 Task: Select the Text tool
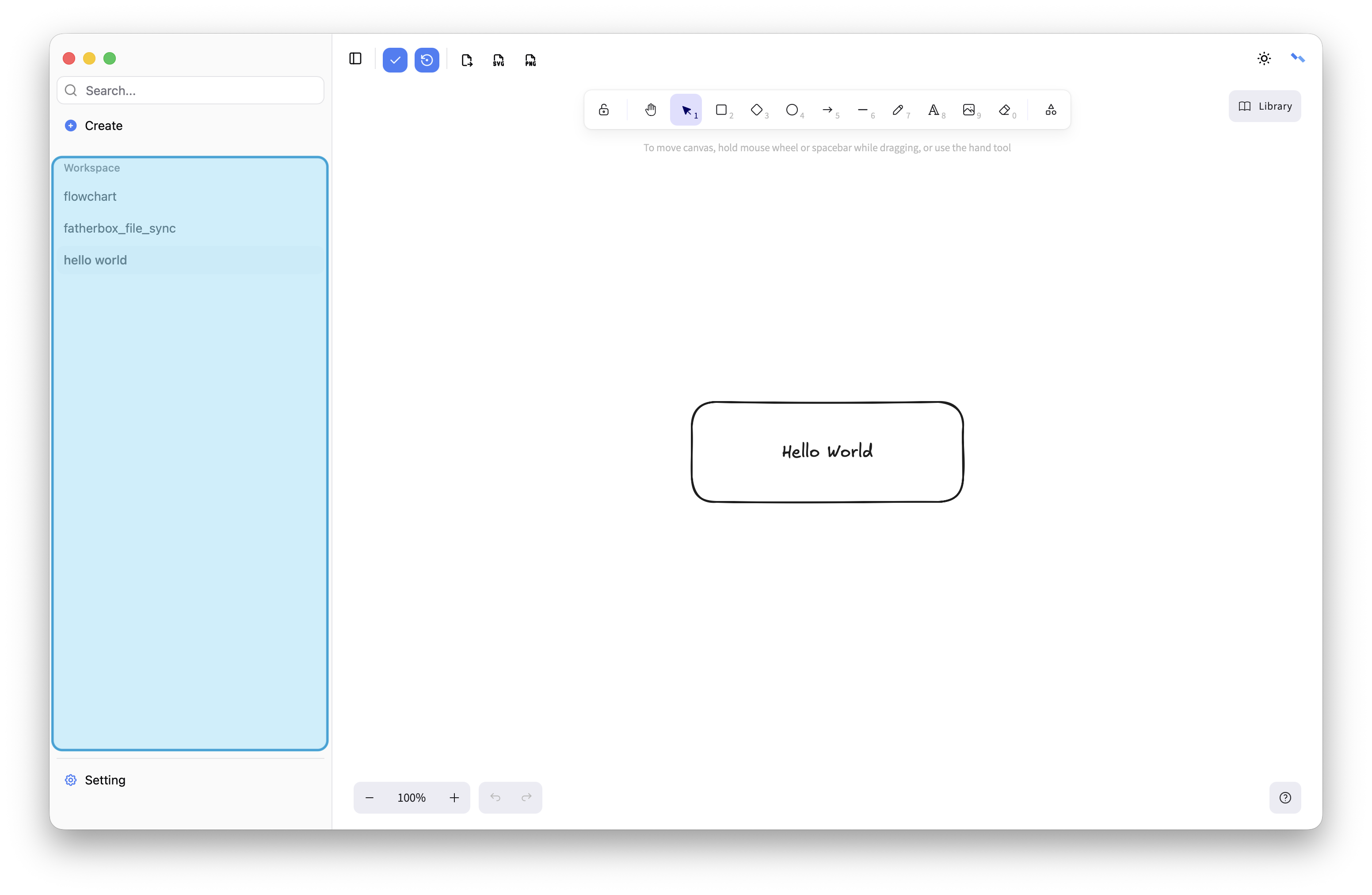pos(934,110)
